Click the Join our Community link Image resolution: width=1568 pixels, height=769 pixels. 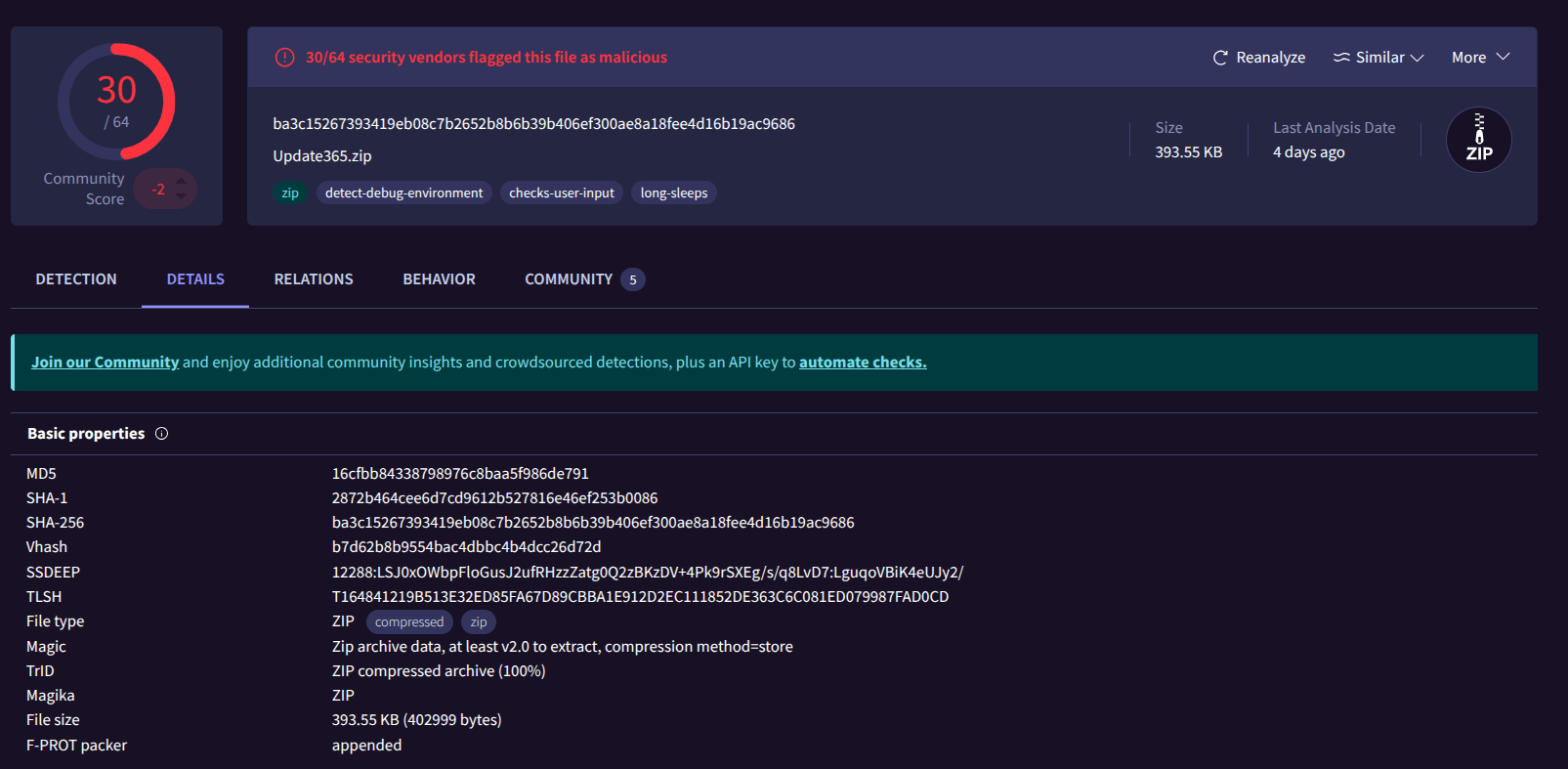pyautogui.click(x=106, y=363)
